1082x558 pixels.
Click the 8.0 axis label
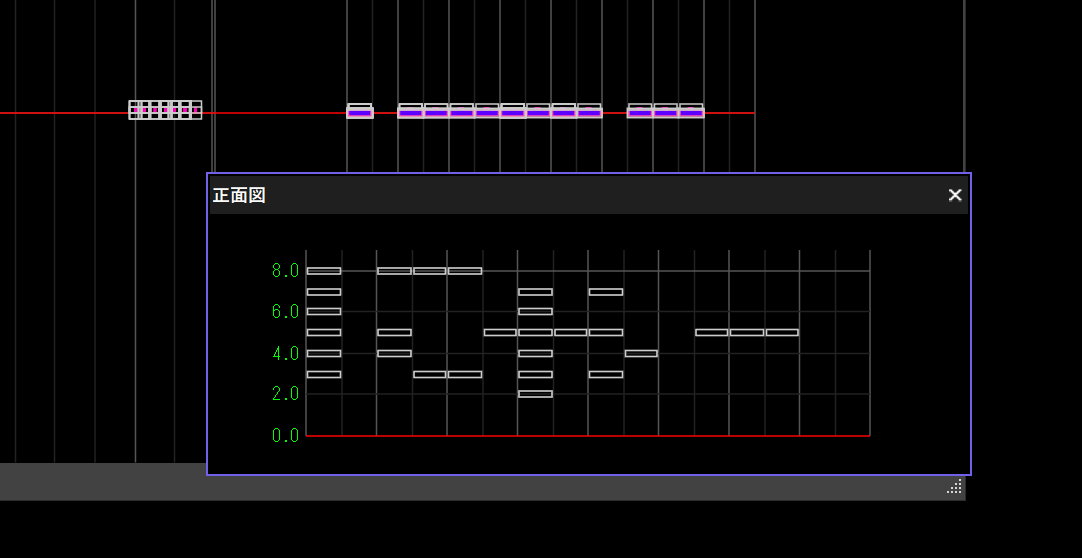[x=285, y=271]
